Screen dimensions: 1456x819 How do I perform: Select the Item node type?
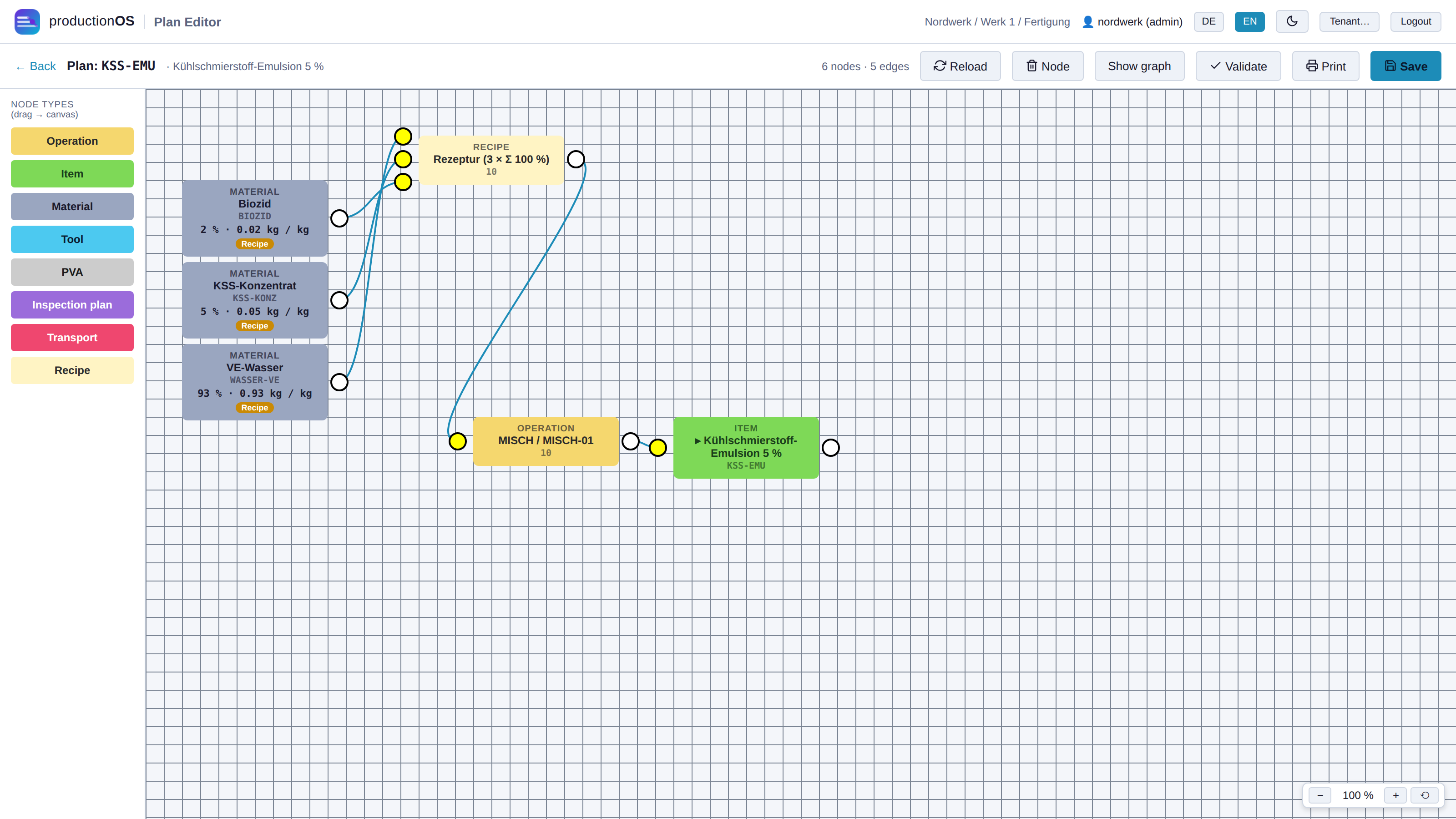tap(72, 173)
